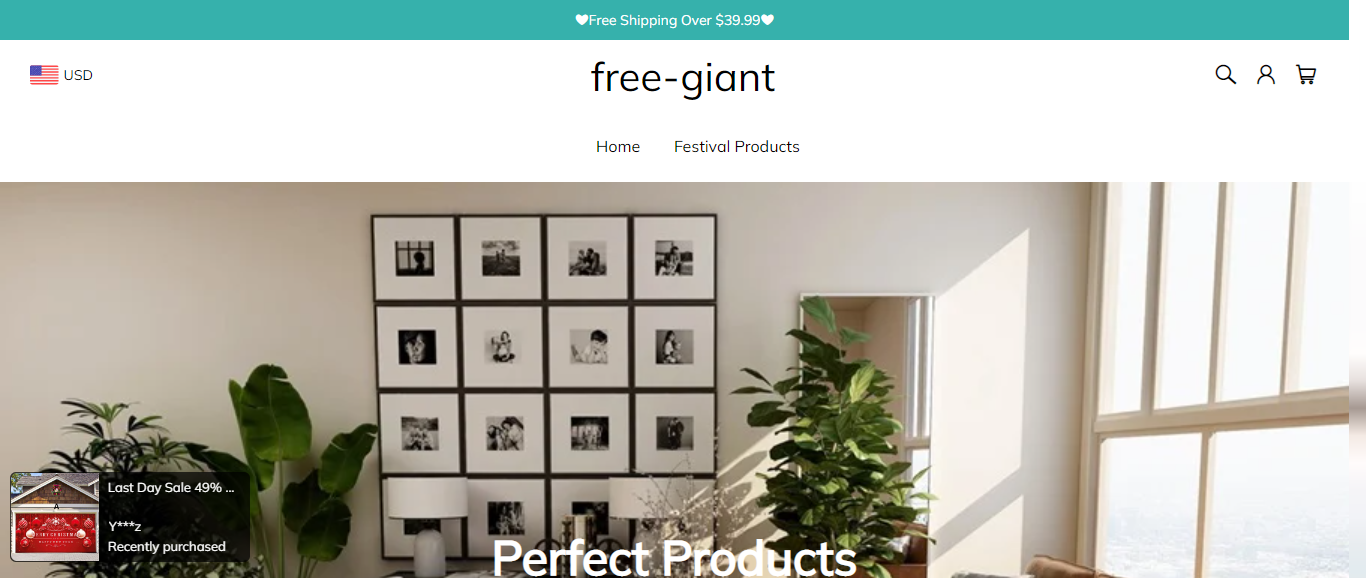Click the free-giant store logo
The image size is (1366, 578).
683,78
